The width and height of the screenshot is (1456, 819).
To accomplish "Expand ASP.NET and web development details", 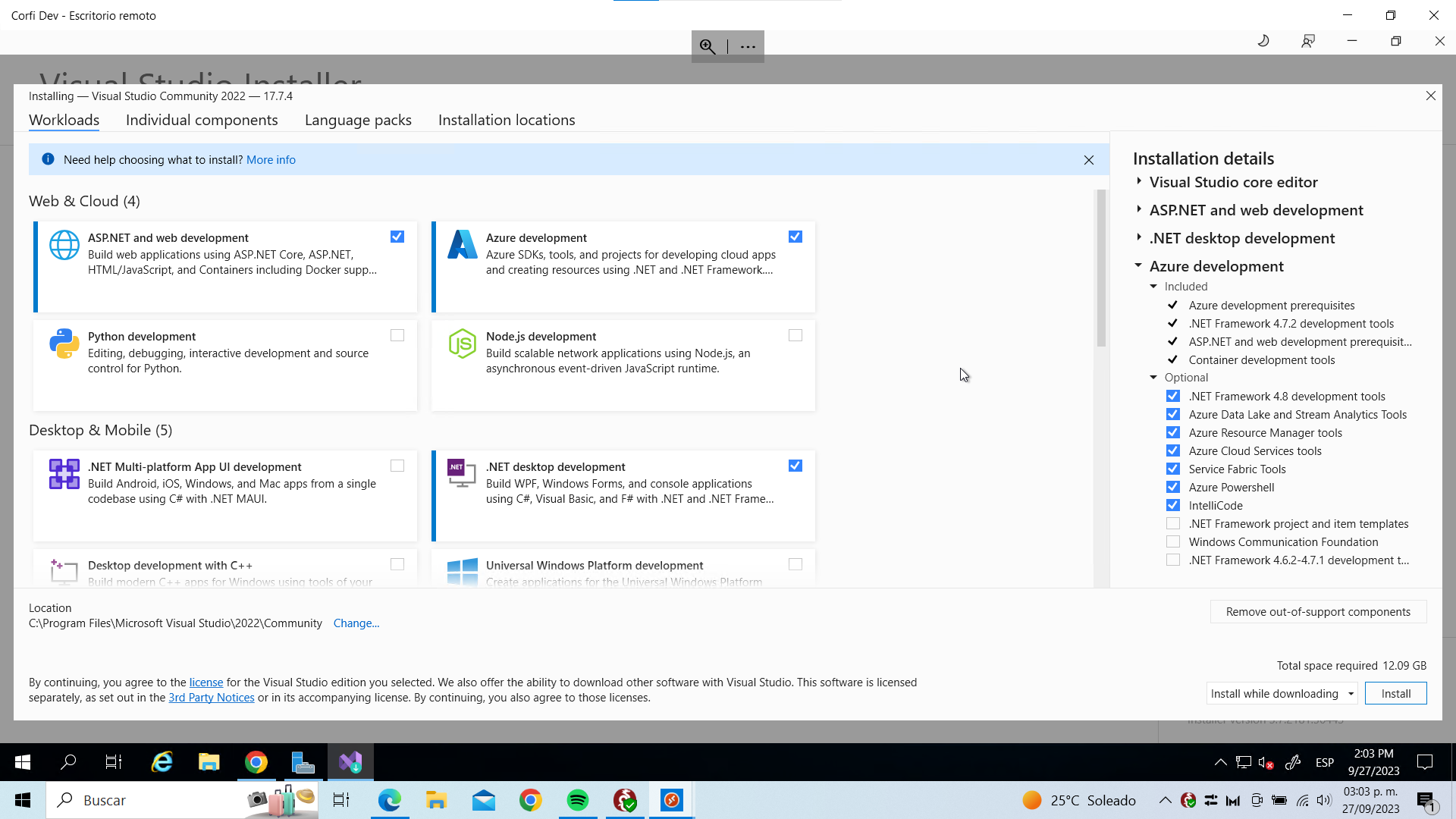I will pyautogui.click(x=1139, y=209).
